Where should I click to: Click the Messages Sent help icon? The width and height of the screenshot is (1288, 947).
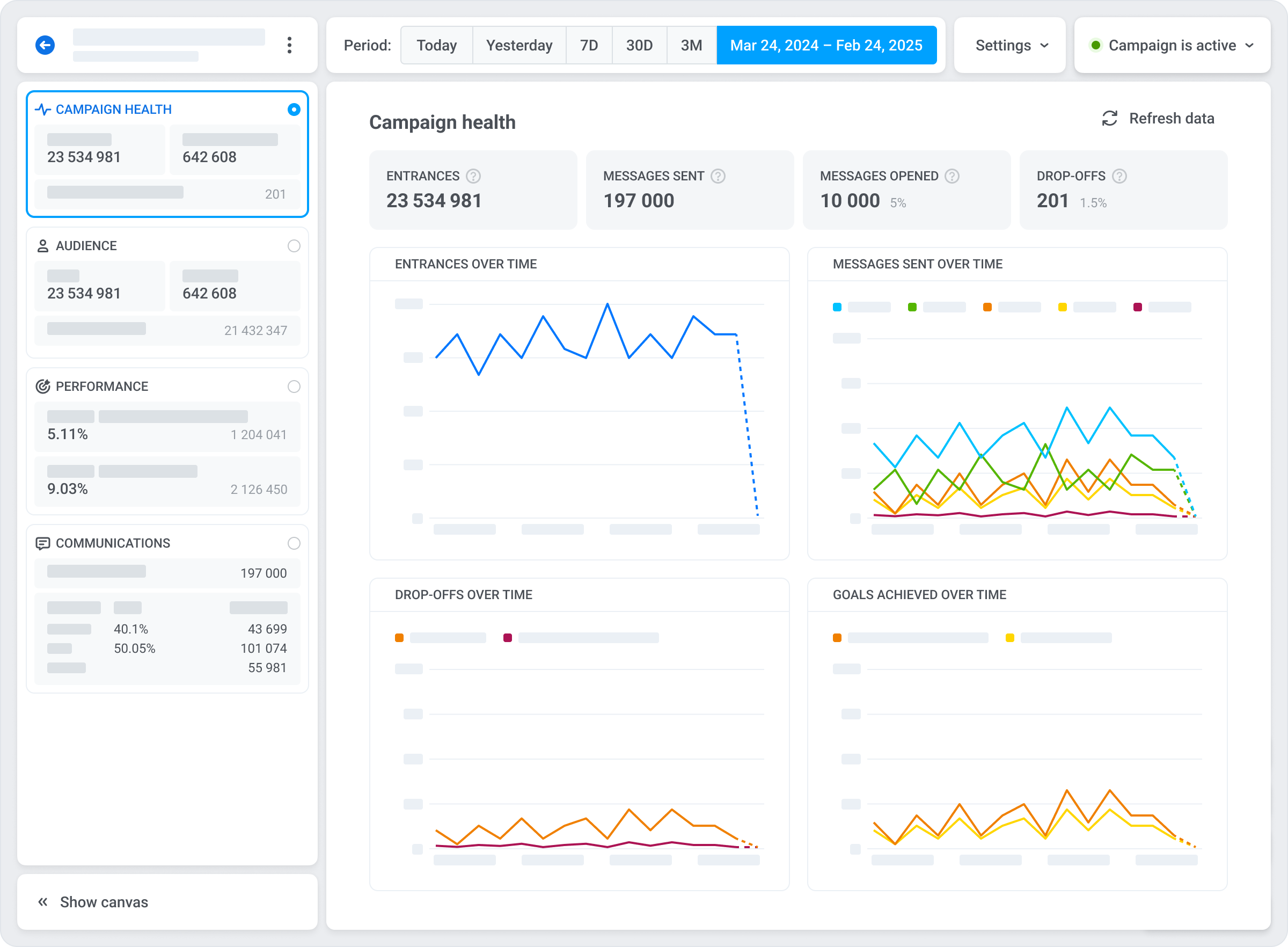tap(718, 176)
